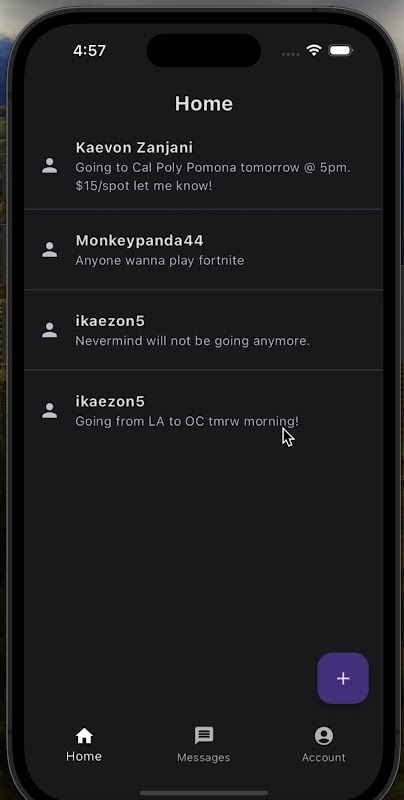Click the Home title header
This screenshot has height=800, width=404.
coord(204,104)
